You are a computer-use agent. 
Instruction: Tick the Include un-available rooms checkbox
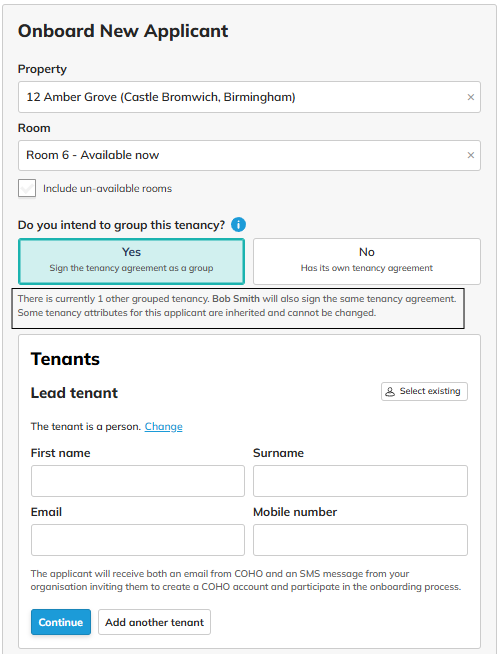[27, 188]
